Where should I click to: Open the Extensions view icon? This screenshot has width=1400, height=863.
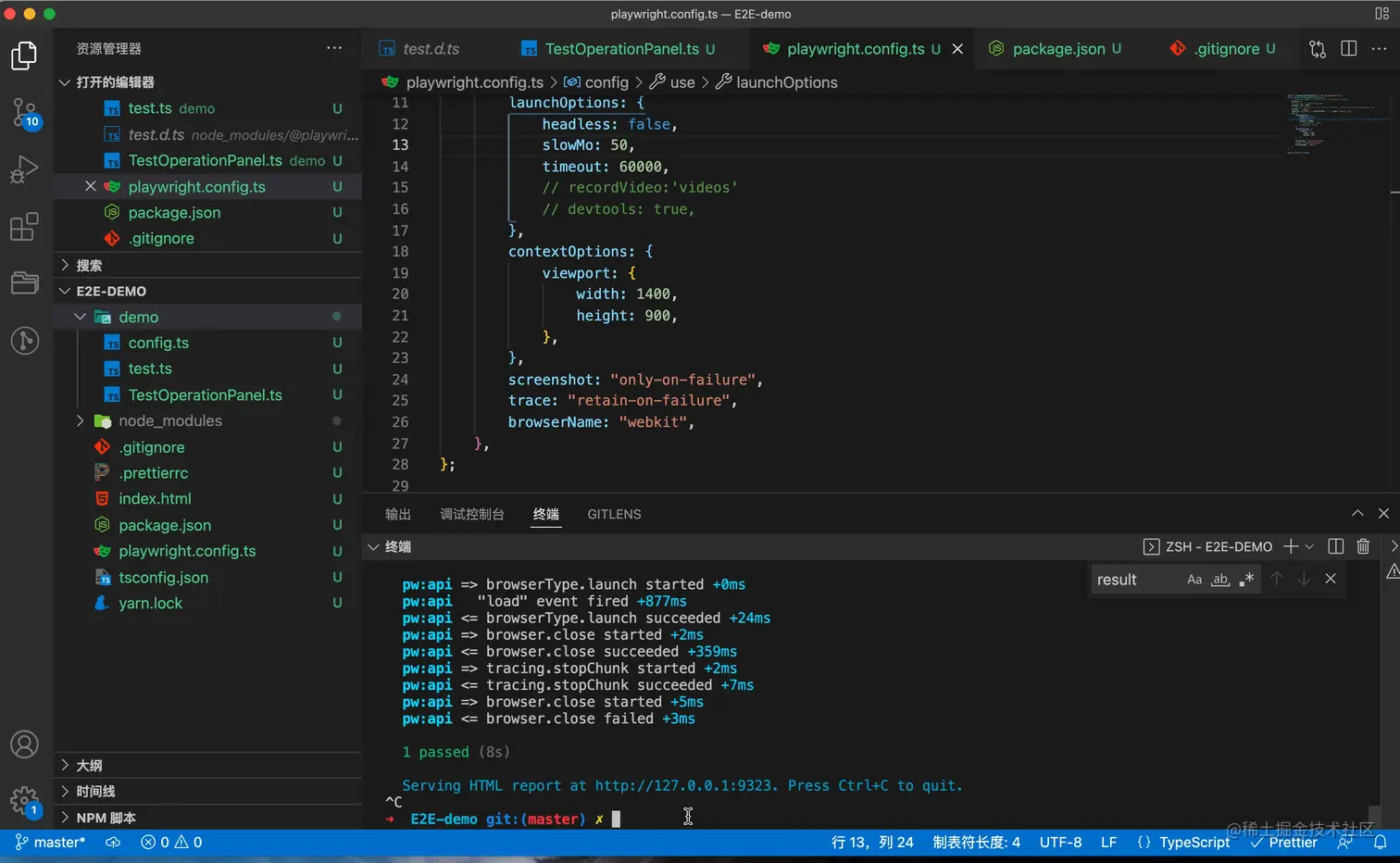(x=25, y=227)
